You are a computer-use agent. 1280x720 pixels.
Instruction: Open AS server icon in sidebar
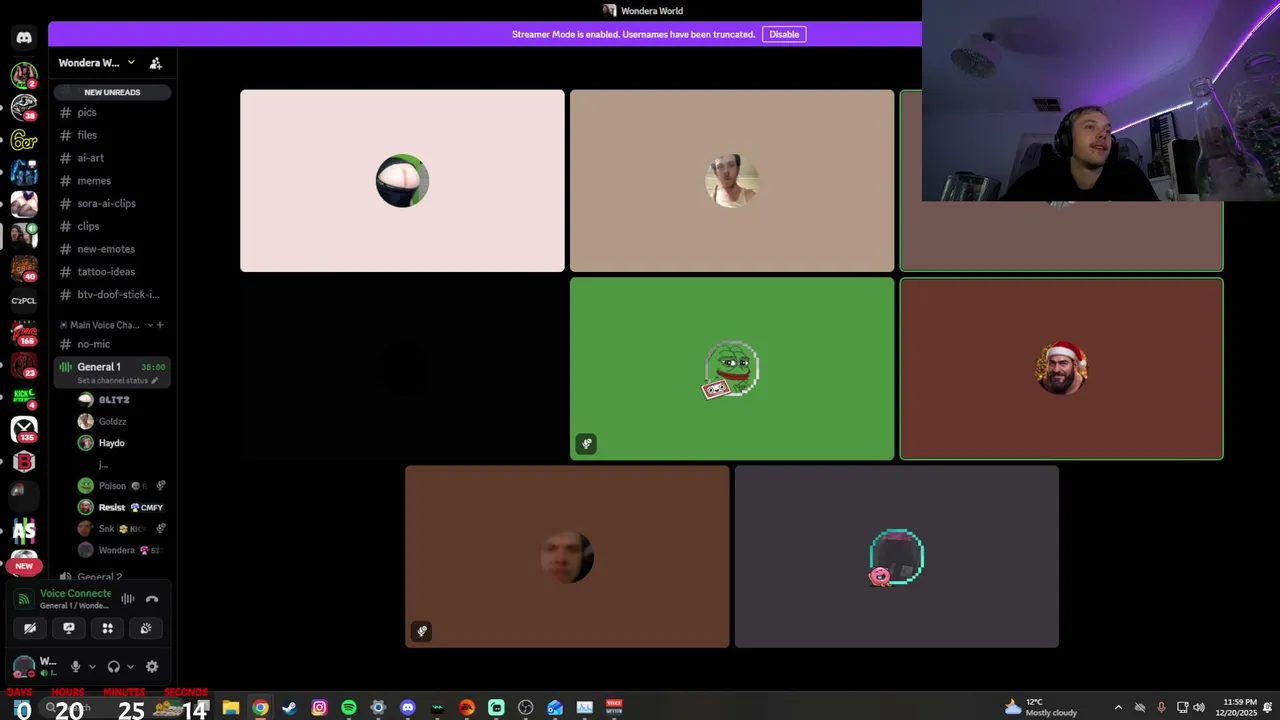pyautogui.click(x=24, y=530)
